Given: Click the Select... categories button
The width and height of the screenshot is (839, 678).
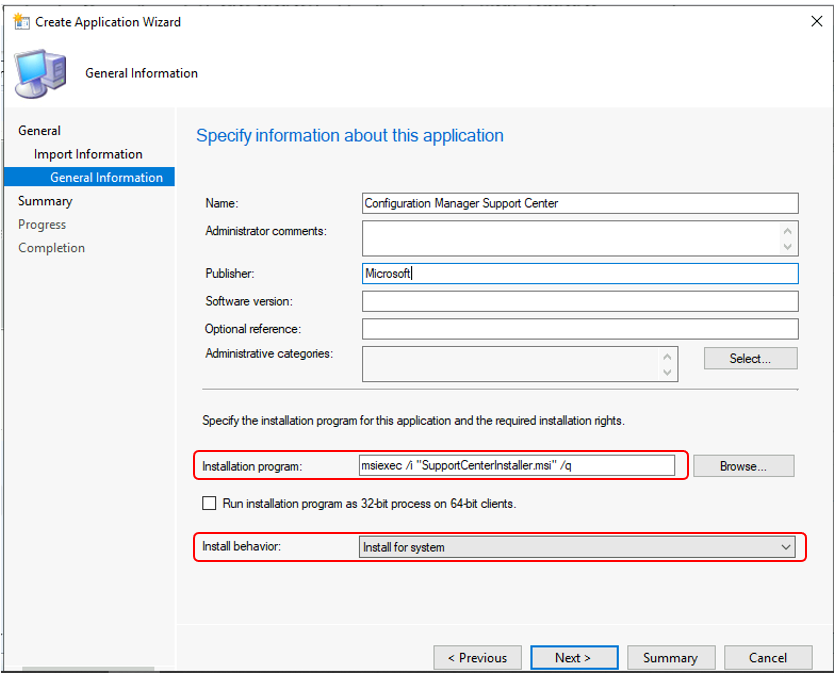Looking at the screenshot, I should (750, 359).
